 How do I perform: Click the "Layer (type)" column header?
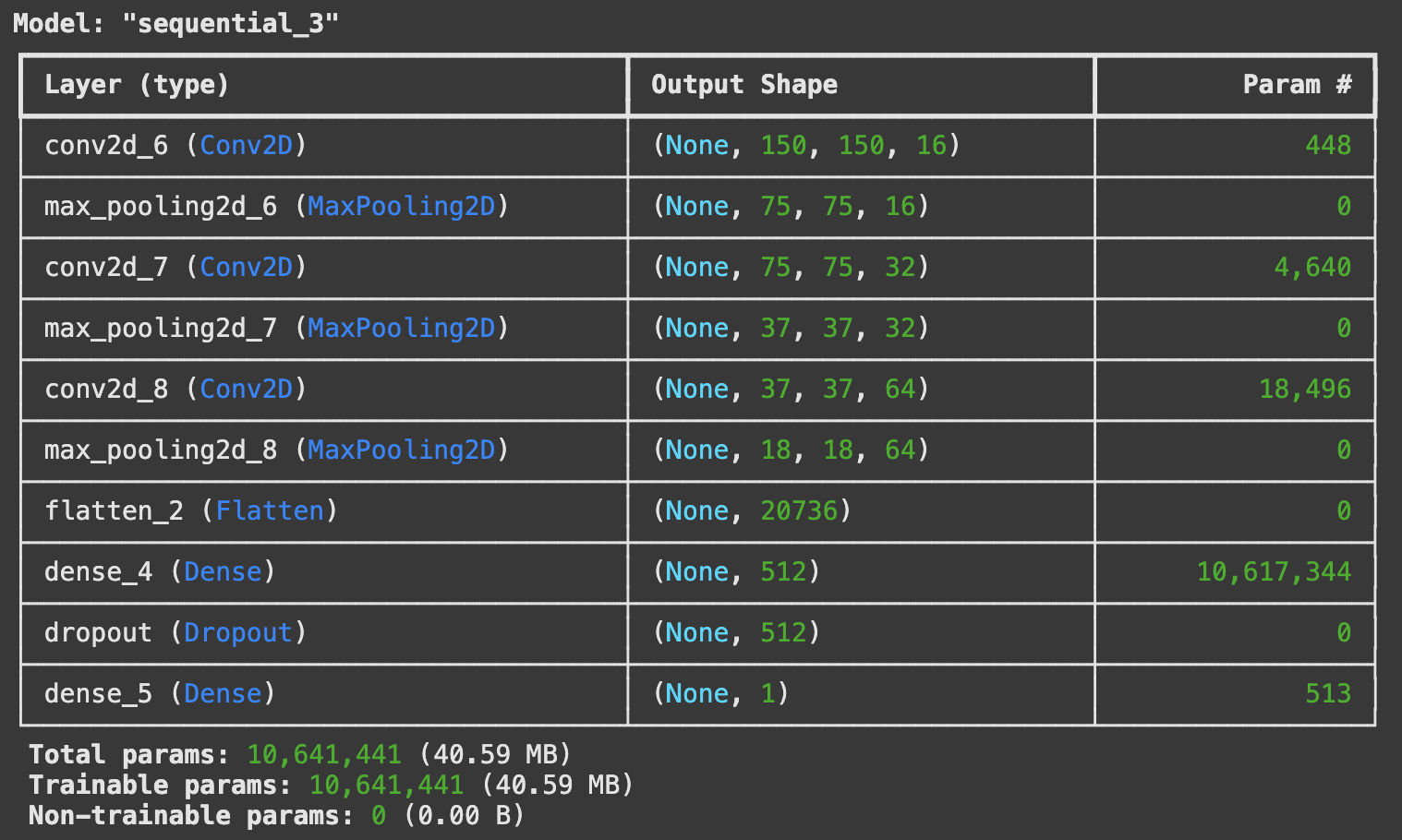[x=136, y=85]
